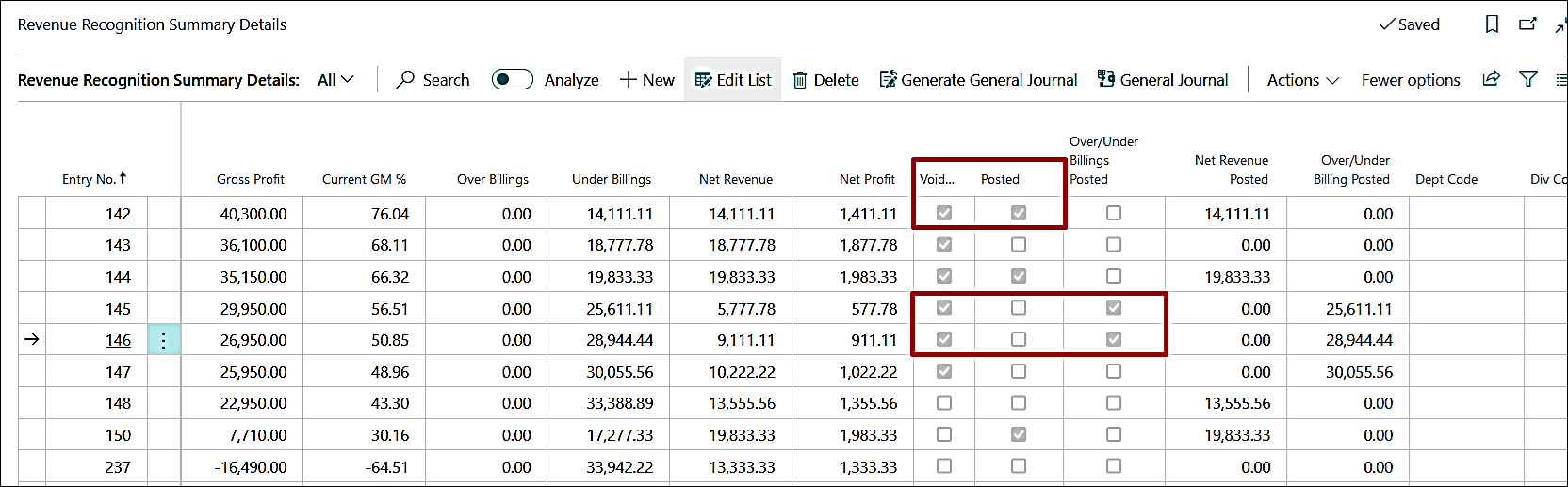
Task: Toggle Over/Under Billings Posted for entry 142
Action: [x=1114, y=214]
